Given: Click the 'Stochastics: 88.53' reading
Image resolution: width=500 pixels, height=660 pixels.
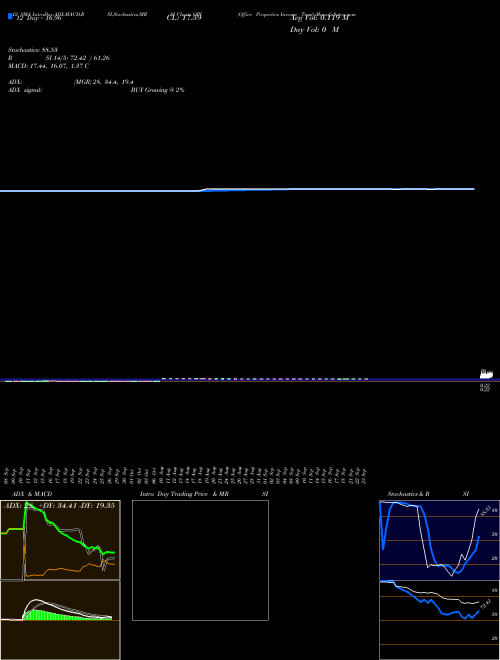Looking at the screenshot, I should [x=33, y=50].
